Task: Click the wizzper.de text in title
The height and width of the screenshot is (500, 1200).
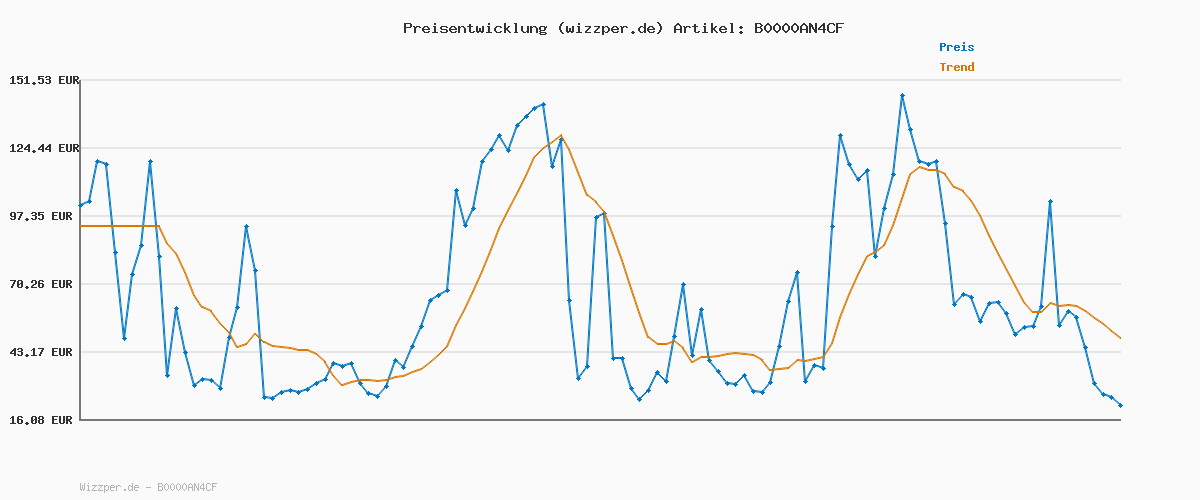Action: click(609, 28)
